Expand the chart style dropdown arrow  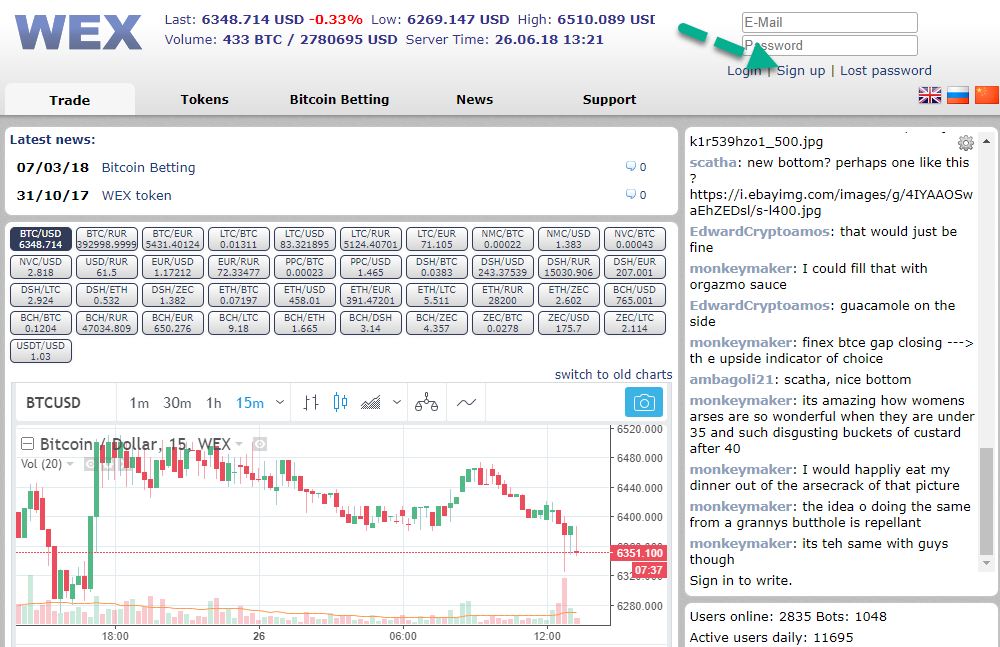tap(397, 403)
